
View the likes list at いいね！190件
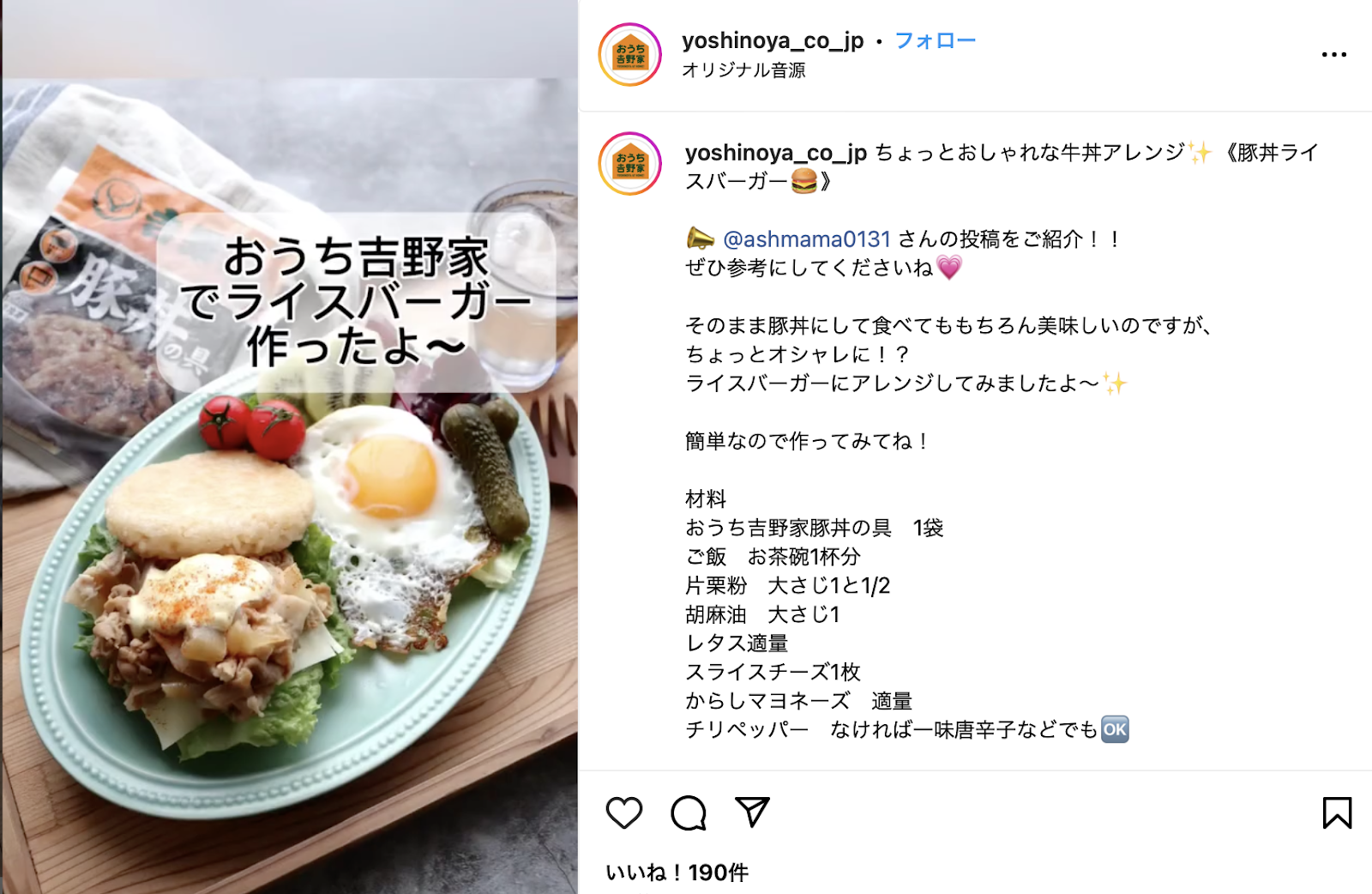(677, 873)
